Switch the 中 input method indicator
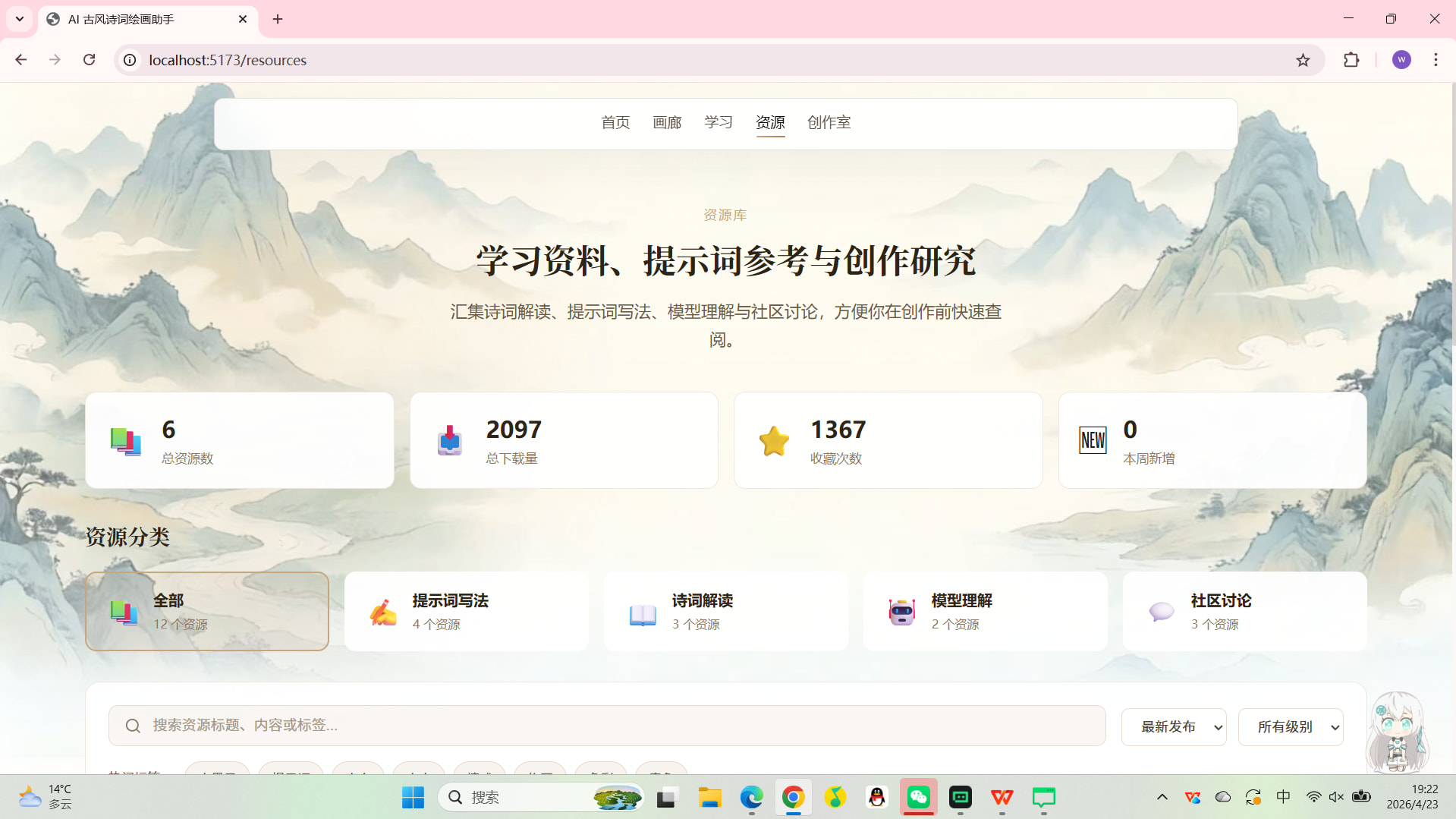Viewport: 1456px width, 819px height. 1283,797
